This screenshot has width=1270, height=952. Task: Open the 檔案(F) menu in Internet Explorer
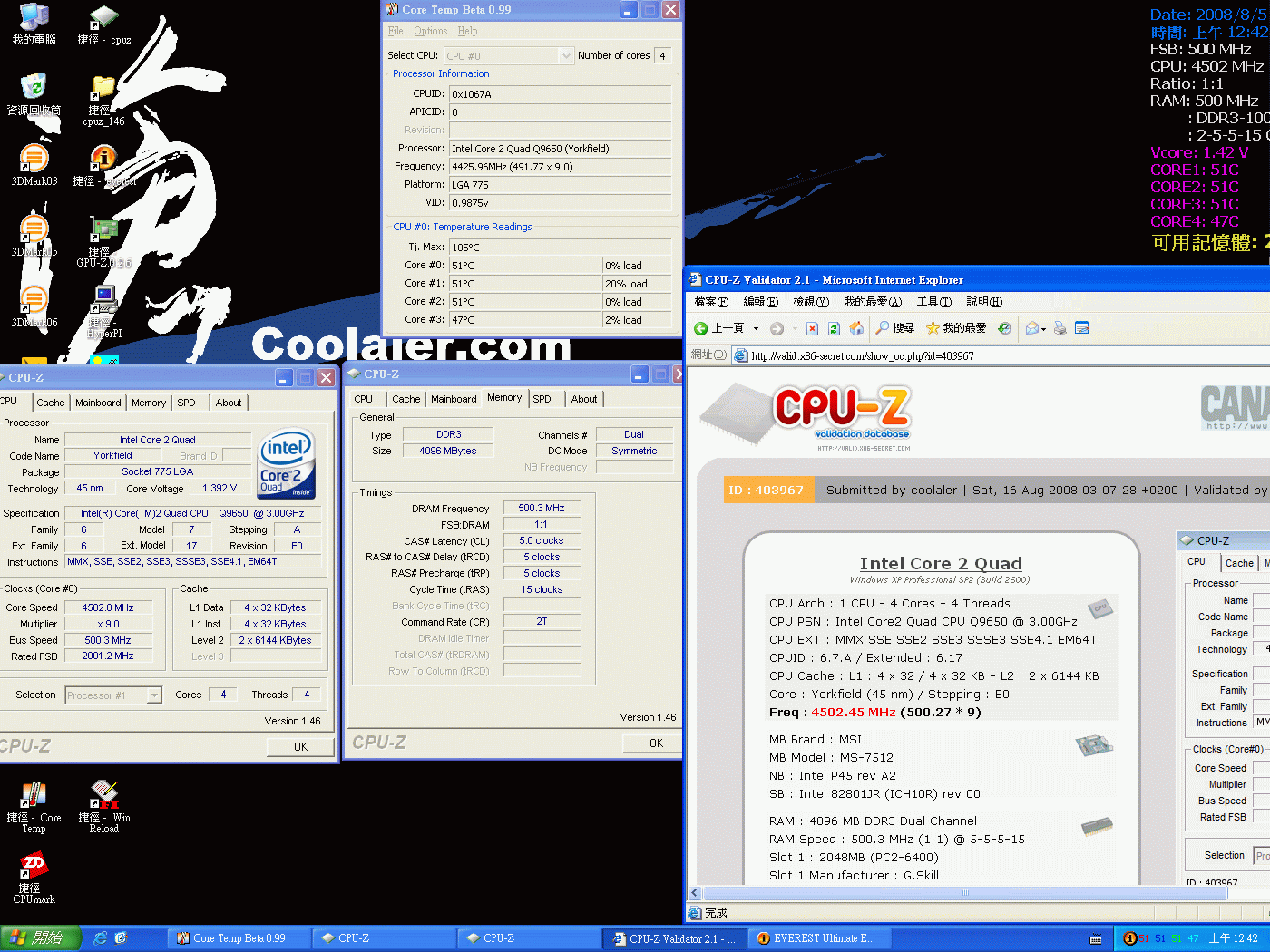(711, 302)
